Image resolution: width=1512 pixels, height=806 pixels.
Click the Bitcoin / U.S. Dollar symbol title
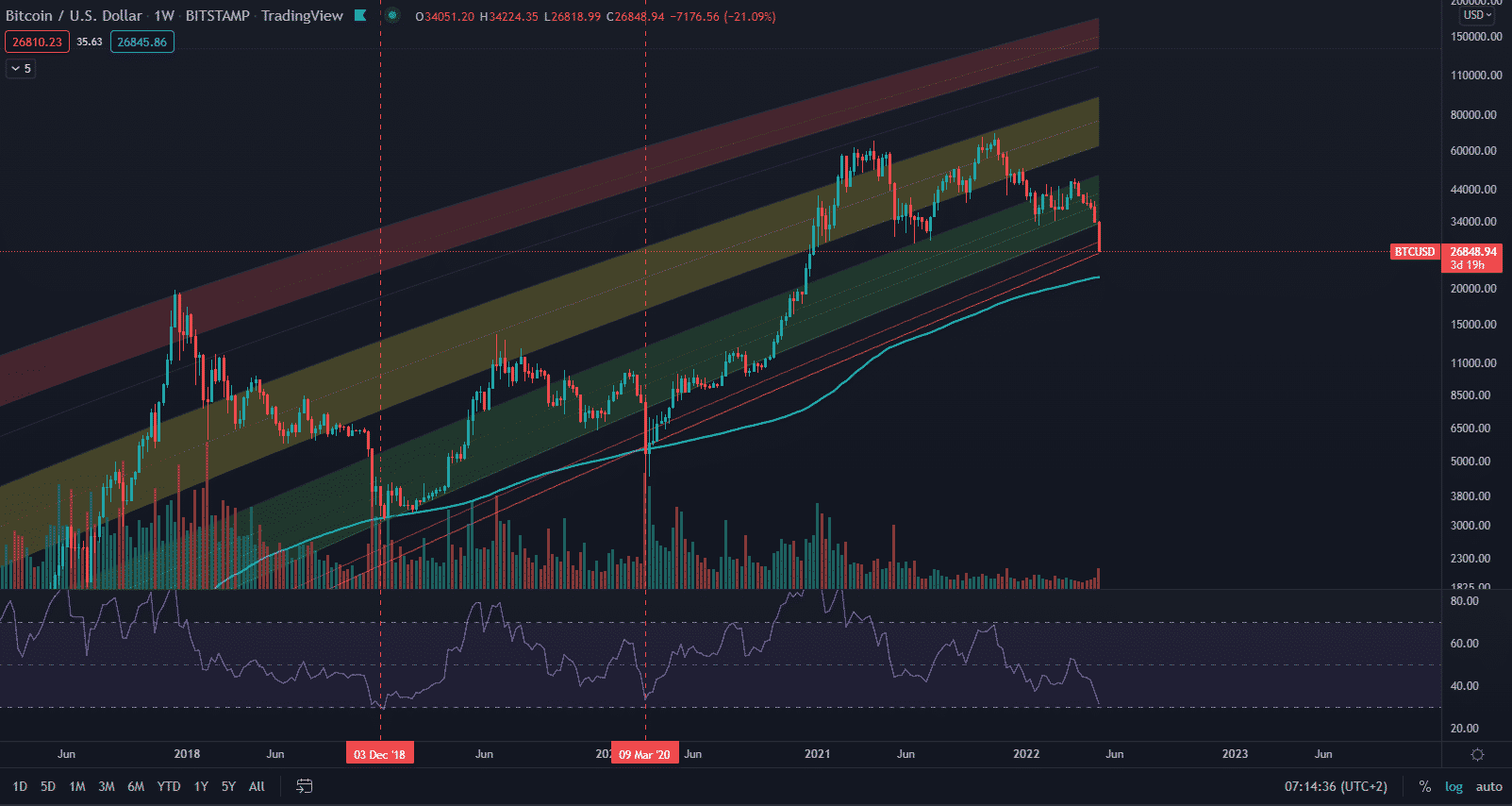pos(74,15)
